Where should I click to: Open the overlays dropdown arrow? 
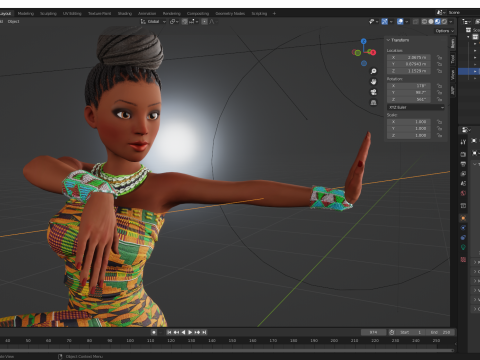pos(407,21)
